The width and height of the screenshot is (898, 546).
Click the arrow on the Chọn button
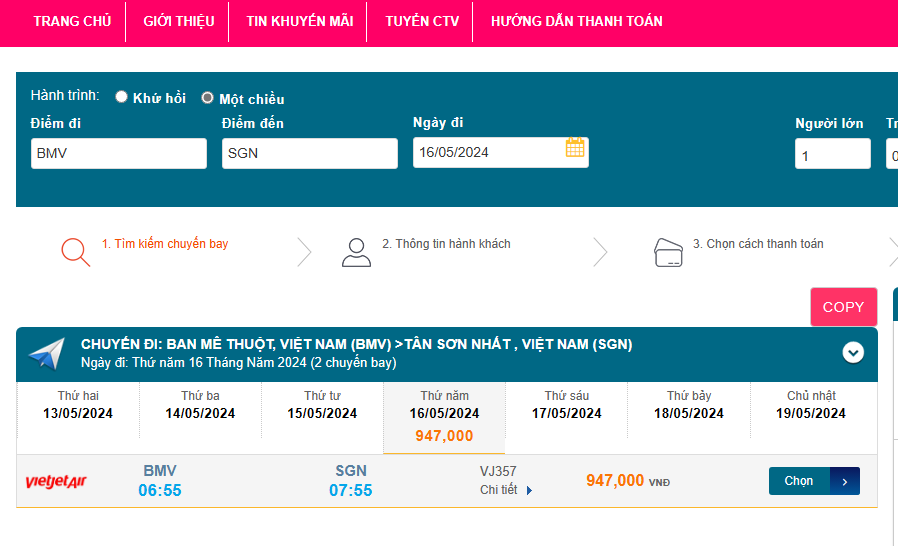coord(845,481)
